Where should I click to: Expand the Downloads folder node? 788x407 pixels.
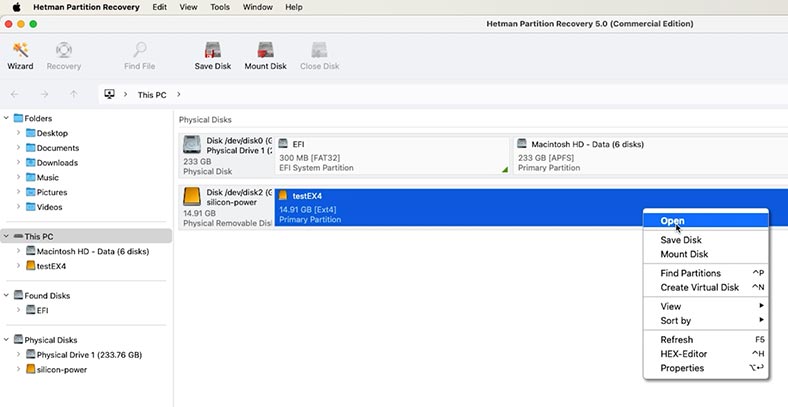click(18, 163)
